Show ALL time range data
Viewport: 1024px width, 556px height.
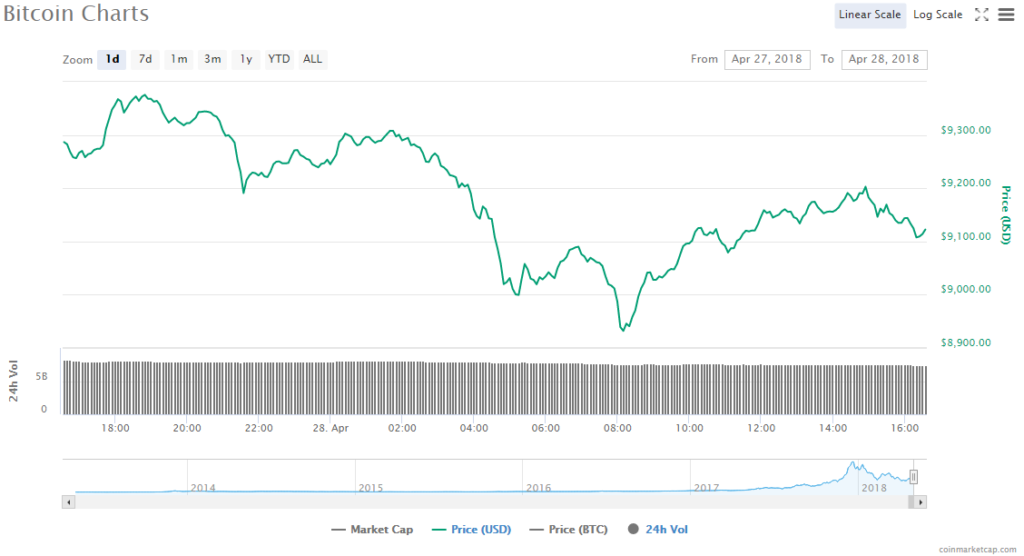pos(313,59)
